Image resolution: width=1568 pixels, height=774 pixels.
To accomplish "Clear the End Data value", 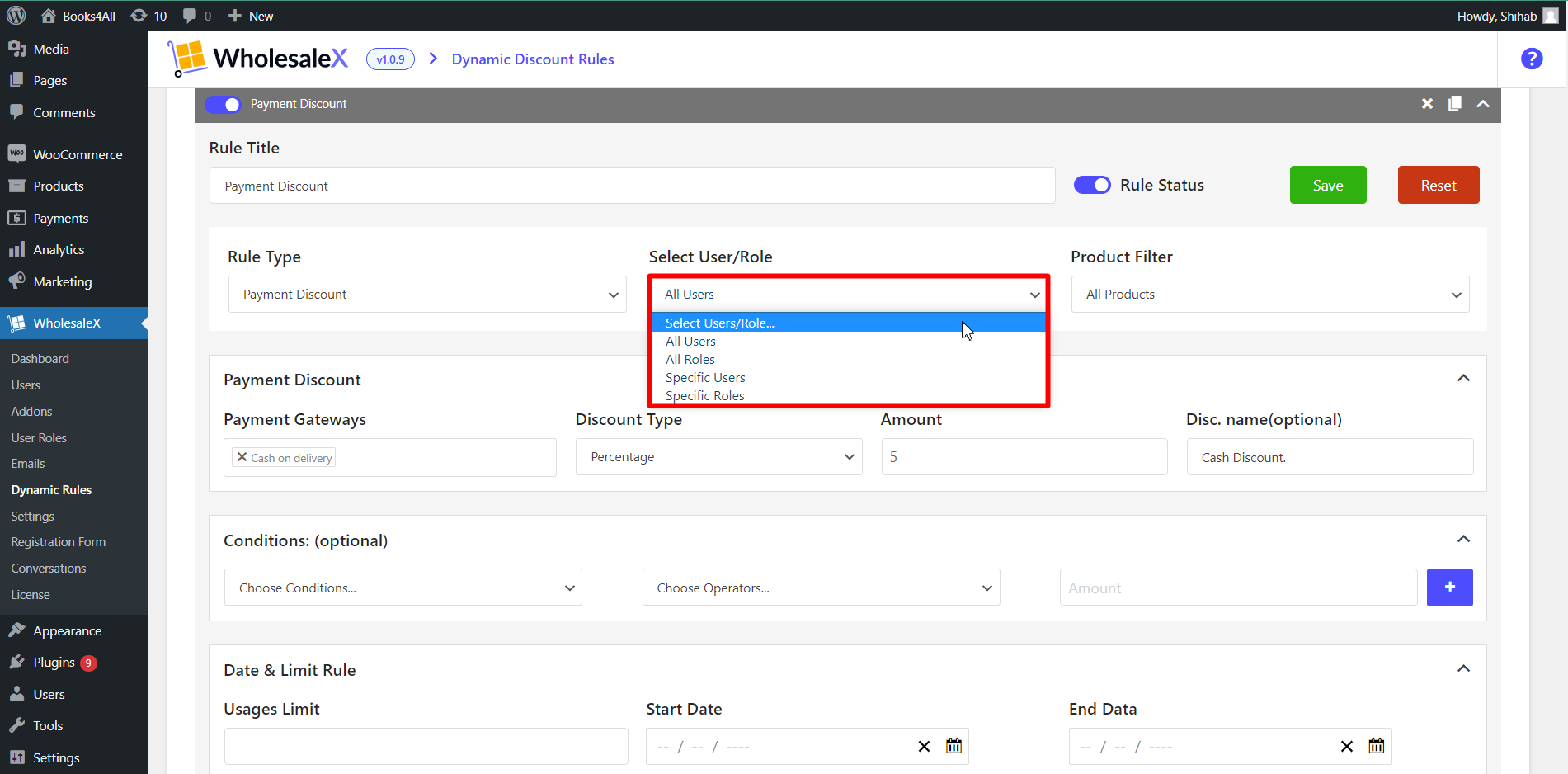I will pyautogui.click(x=1346, y=746).
